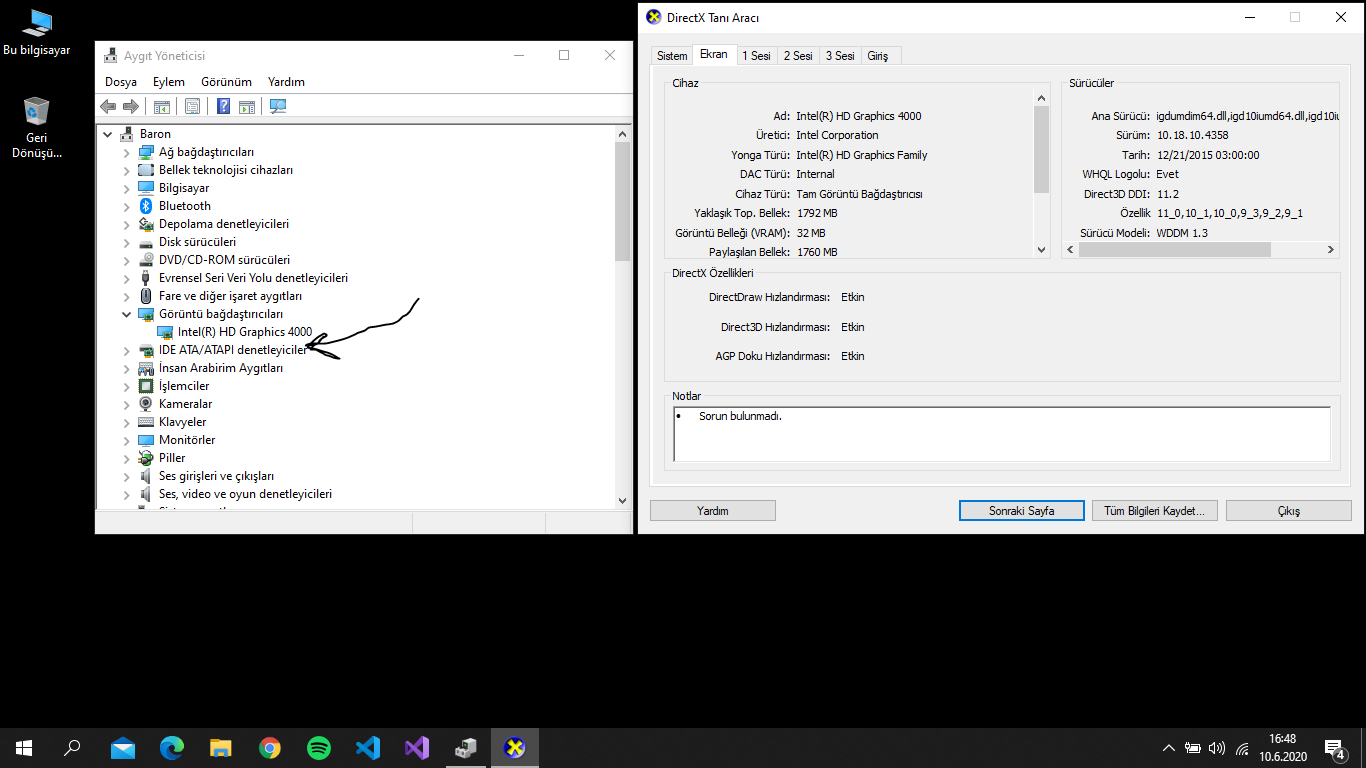Image resolution: width=1366 pixels, height=768 pixels.
Task: Click the Tüm Bilgileri Kaydet button
Action: point(1154,510)
